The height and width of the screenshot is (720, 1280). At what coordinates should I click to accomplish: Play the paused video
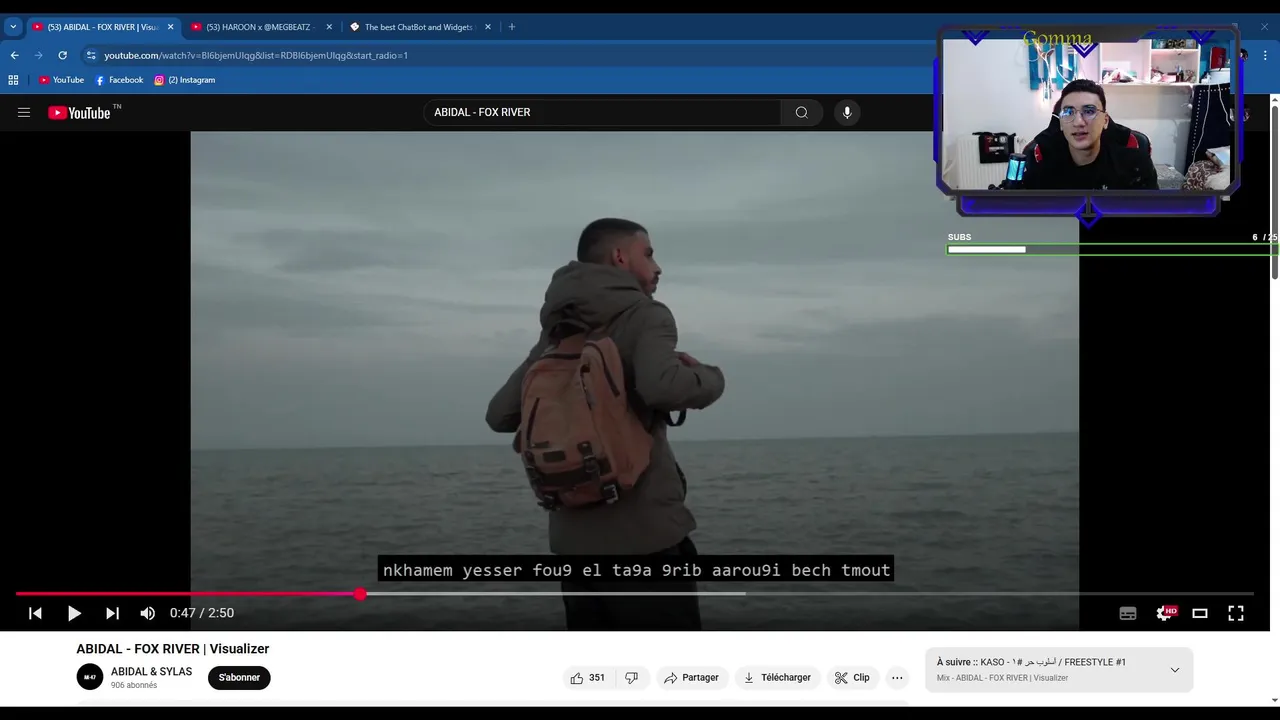[x=74, y=613]
